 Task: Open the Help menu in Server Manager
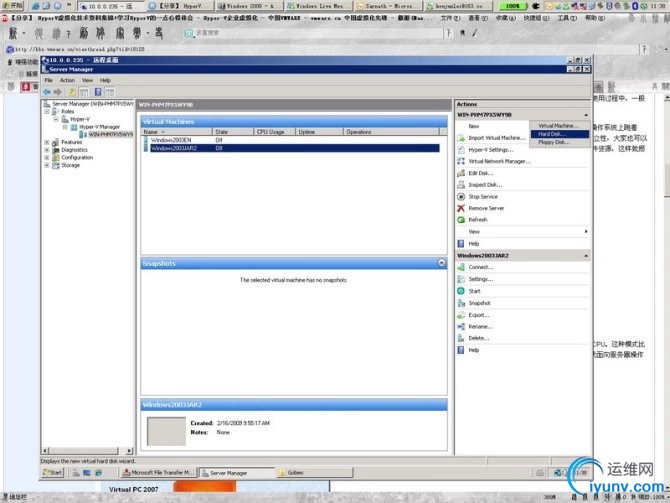point(105,80)
